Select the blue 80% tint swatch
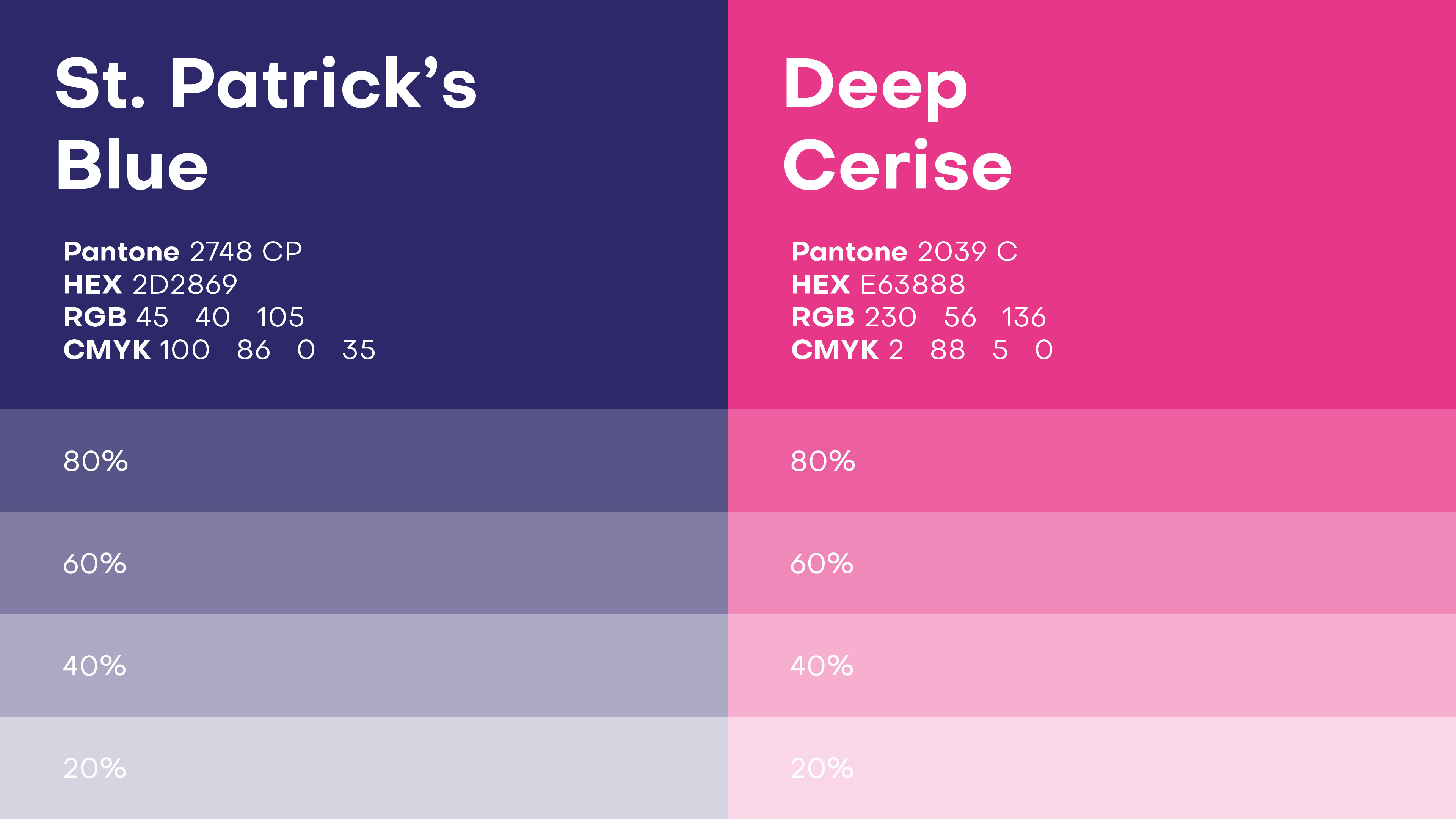The image size is (1456, 819). pos(364,461)
